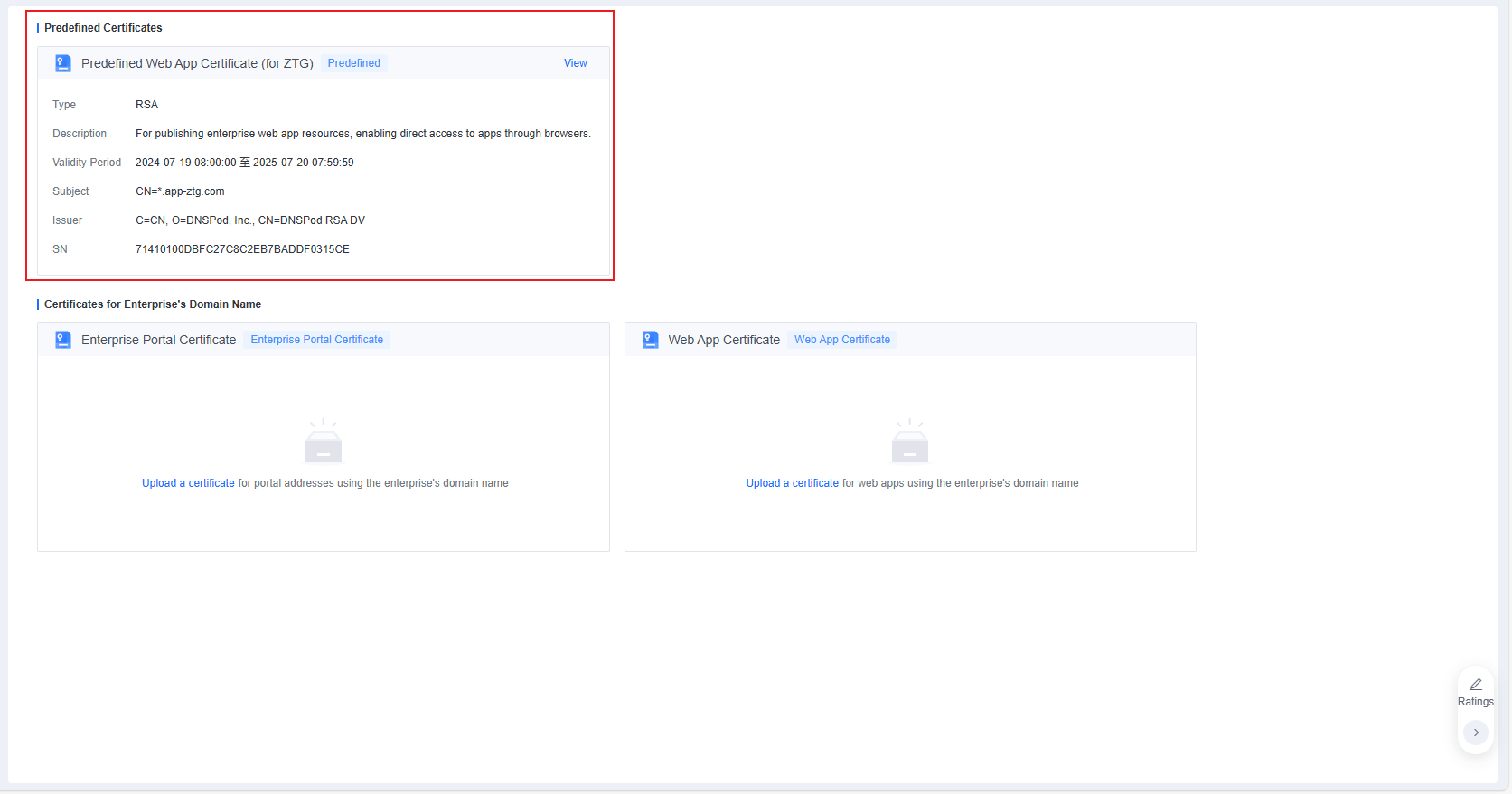
Task: Click the Web App Certificate card title
Action: coord(724,340)
